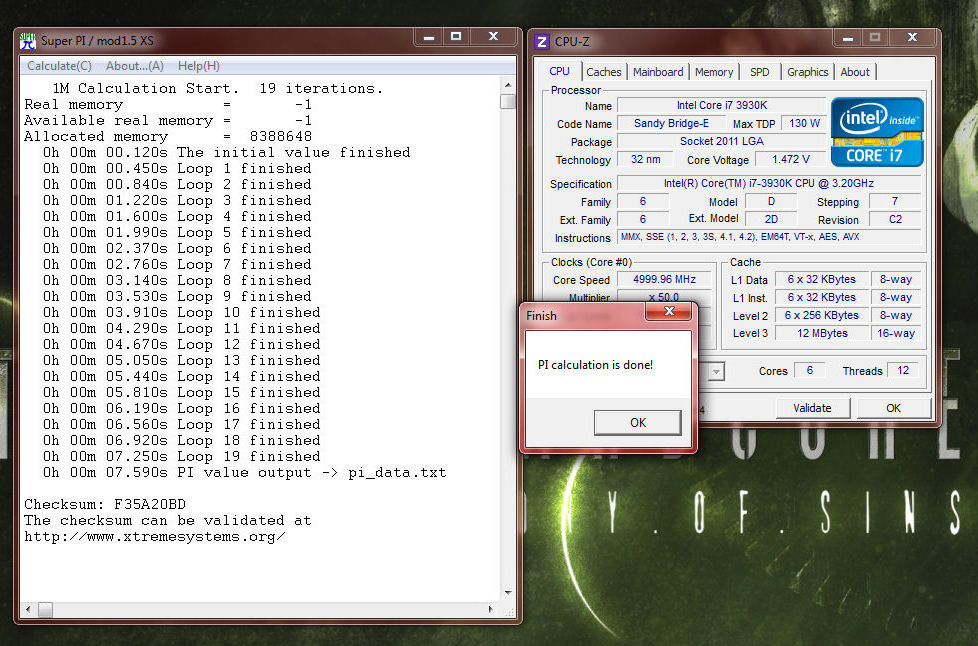
Task: Close the Super PI window
Action: point(493,37)
